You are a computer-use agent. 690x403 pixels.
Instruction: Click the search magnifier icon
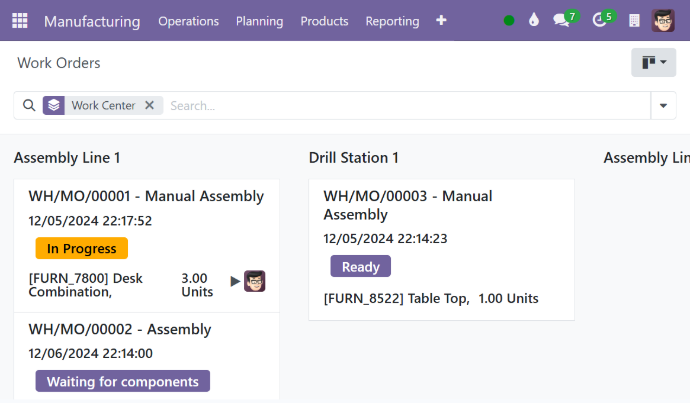[29, 105]
